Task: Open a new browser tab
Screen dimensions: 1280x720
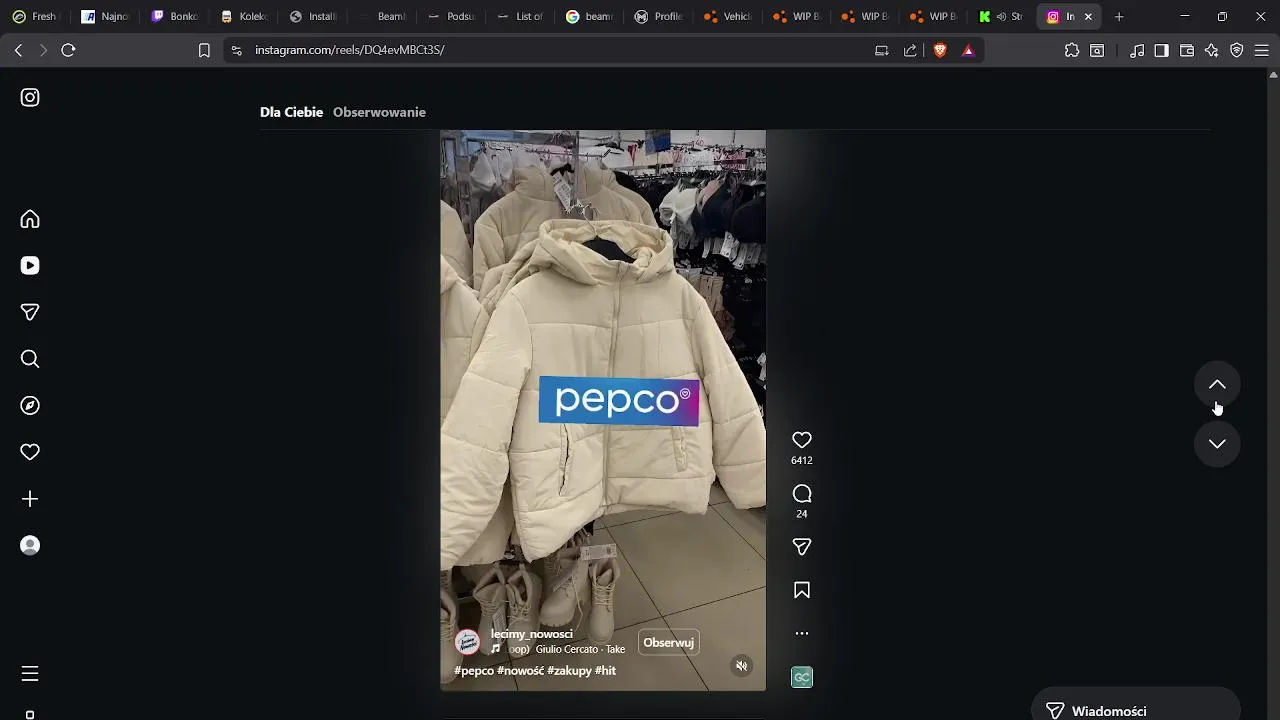Action: pos(1119,17)
